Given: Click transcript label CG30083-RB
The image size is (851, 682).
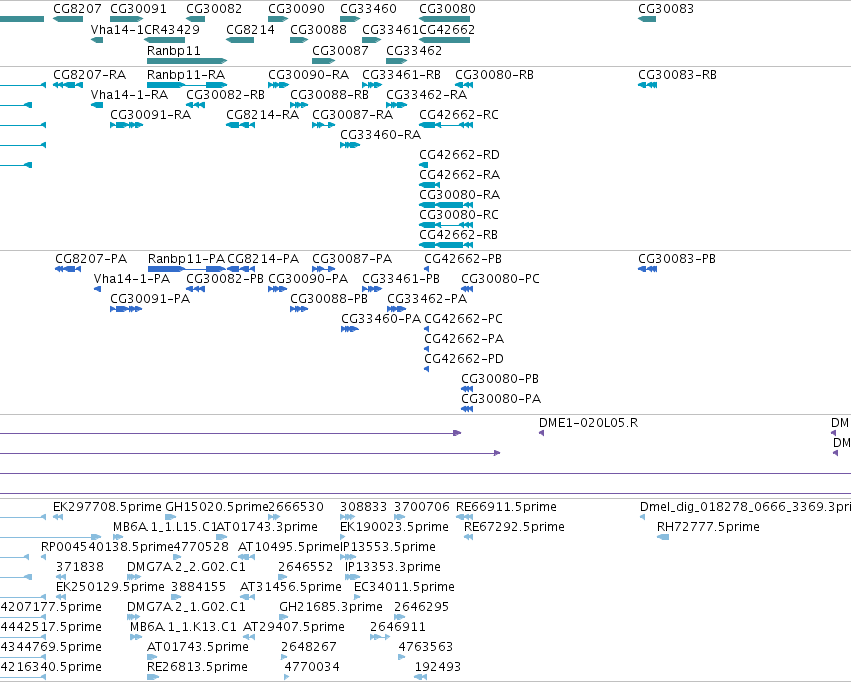Looking at the screenshot, I should (x=677, y=75).
